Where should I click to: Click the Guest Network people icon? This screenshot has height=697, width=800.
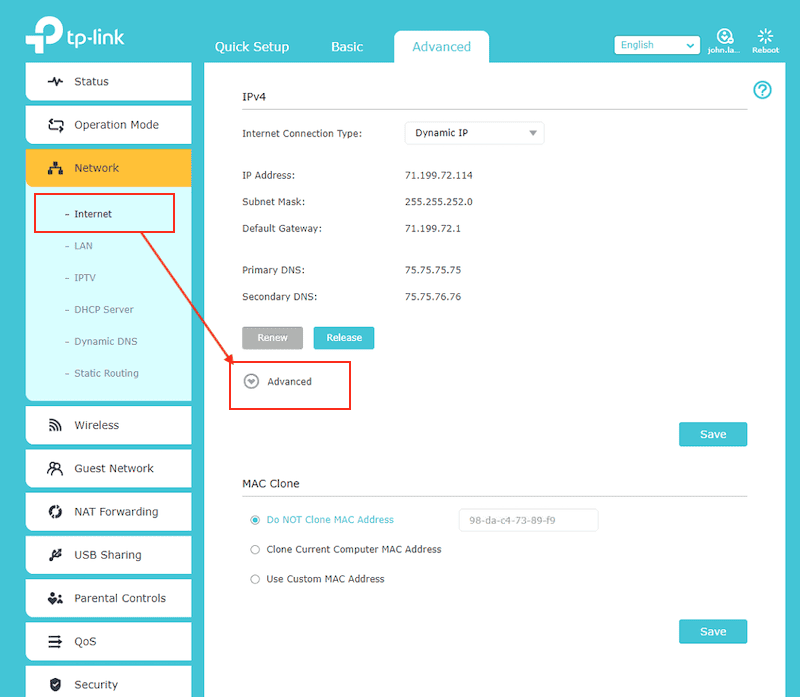click(55, 469)
